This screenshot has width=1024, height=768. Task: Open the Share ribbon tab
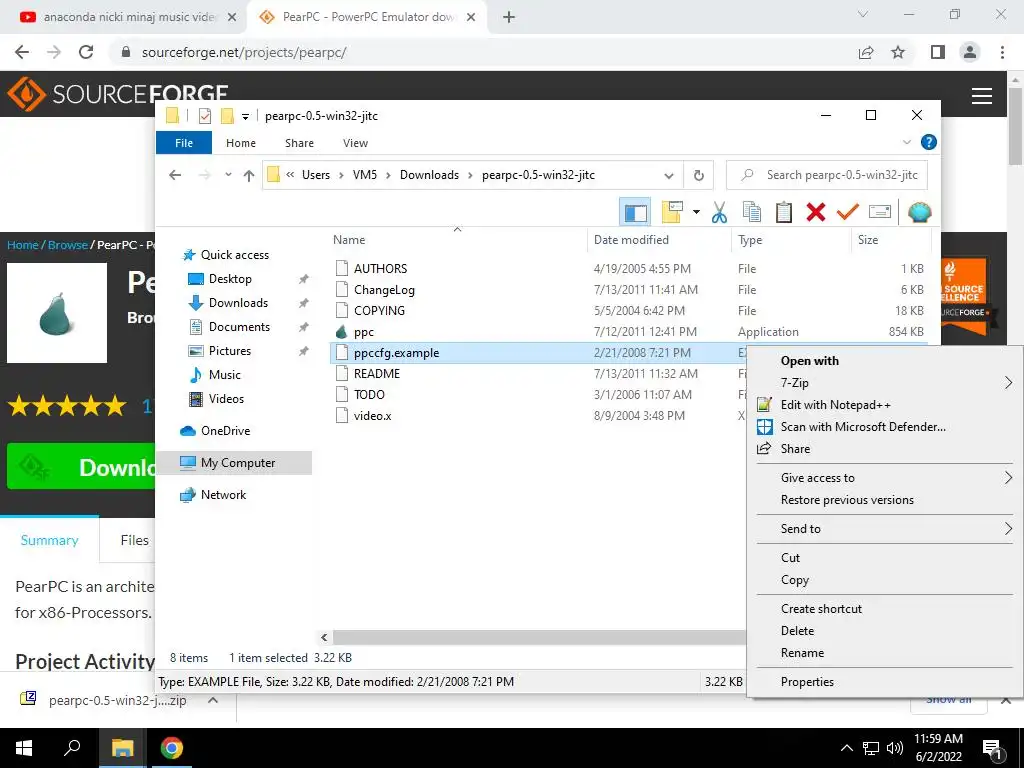pyautogui.click(x=299, y=142)
